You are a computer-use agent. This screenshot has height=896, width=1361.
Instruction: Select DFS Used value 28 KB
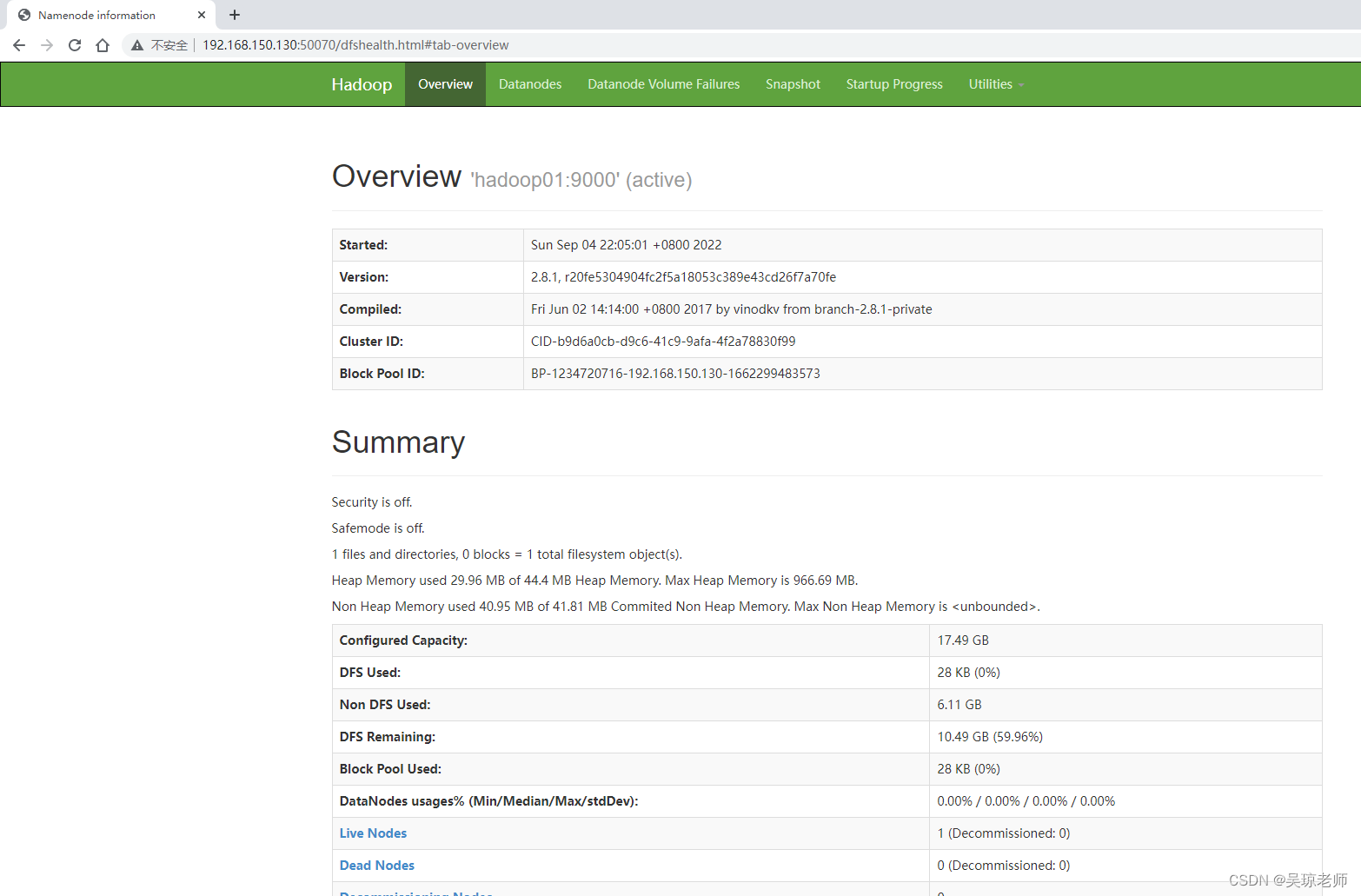click(969, 673)
